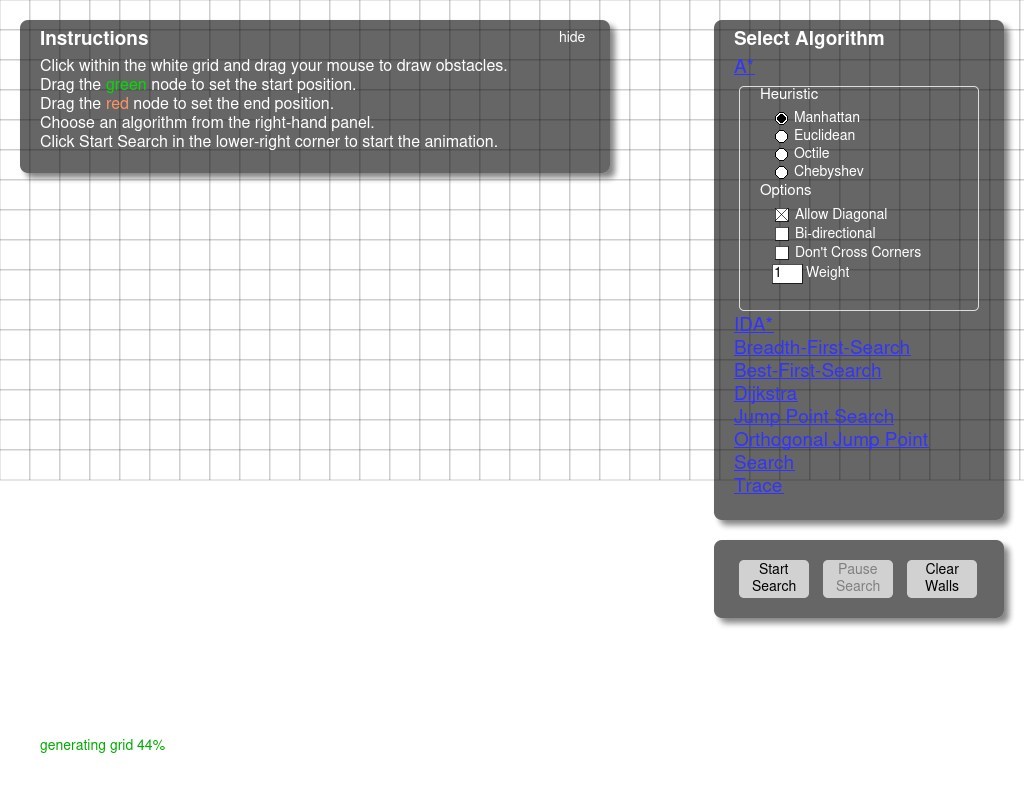1024x800 pixels.
Task: Click the Pause Search button
Action: (x=857, y=578)
